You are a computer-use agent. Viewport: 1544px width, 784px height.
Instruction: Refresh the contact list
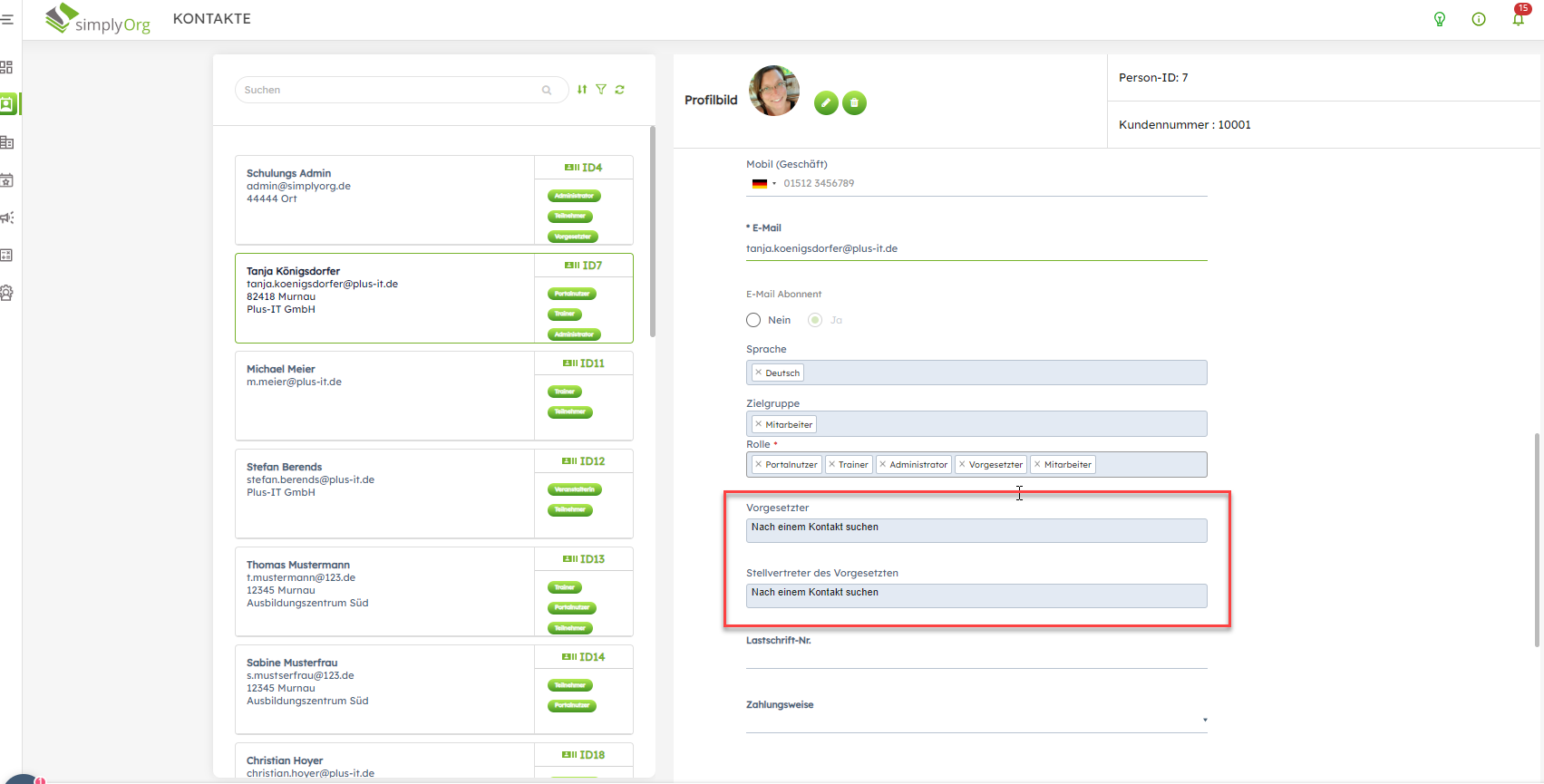click(620, 90)
